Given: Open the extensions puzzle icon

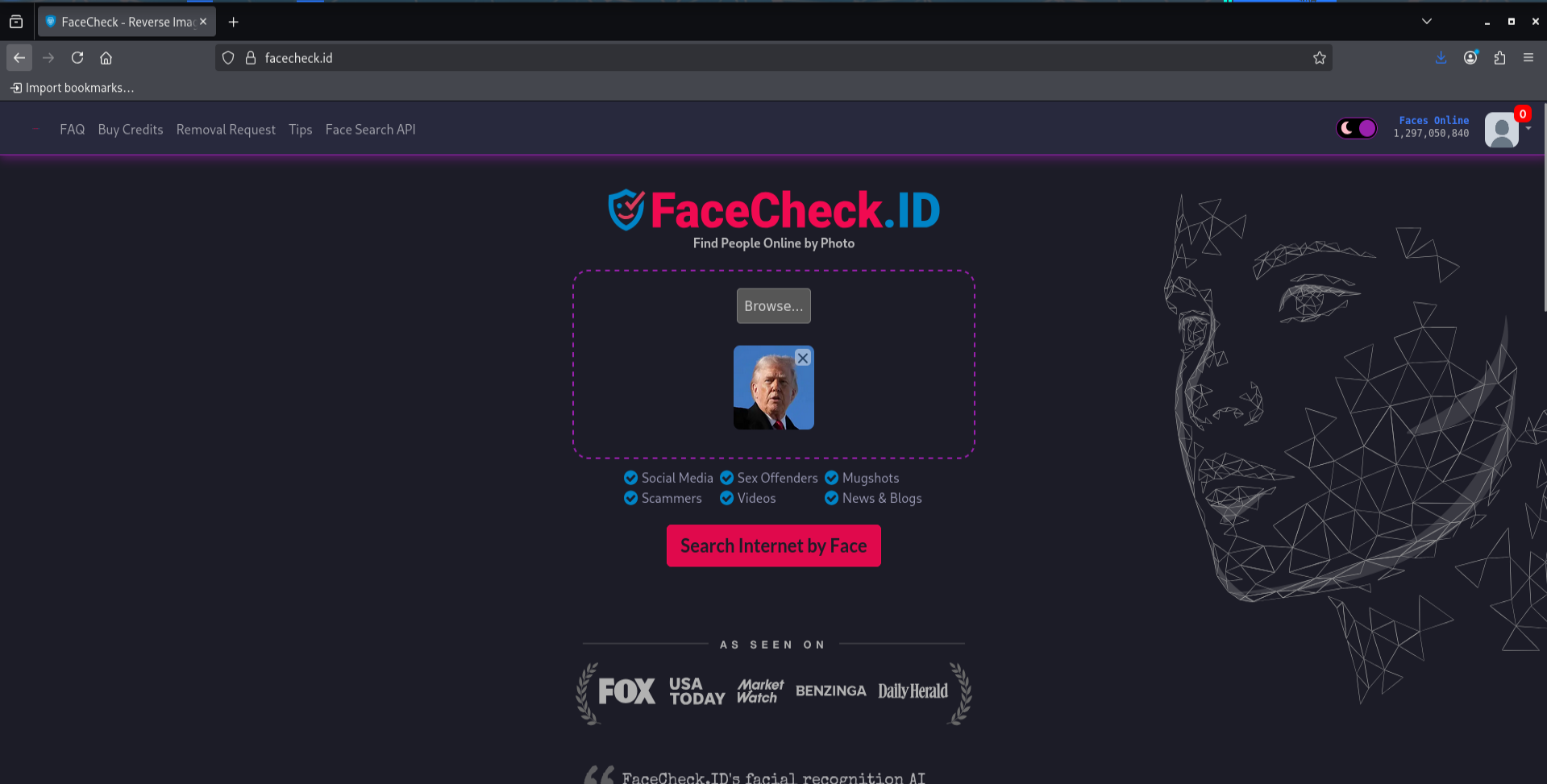Looking at the screenshot, I should (x=1499, y=58).
